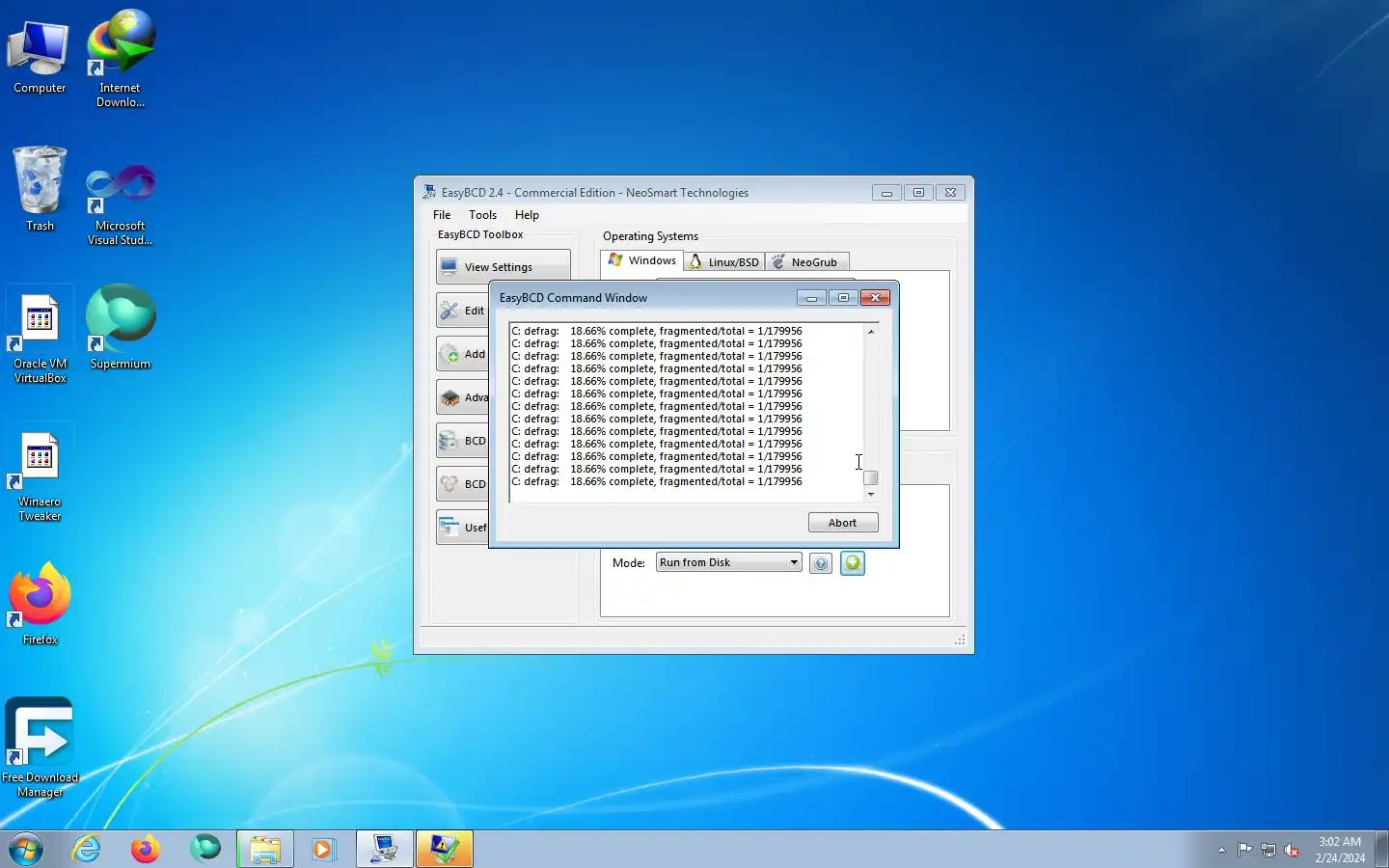Select Winaero Tweaker desktop shortcut
The image size is (1389, 868).
coord(40,476)
